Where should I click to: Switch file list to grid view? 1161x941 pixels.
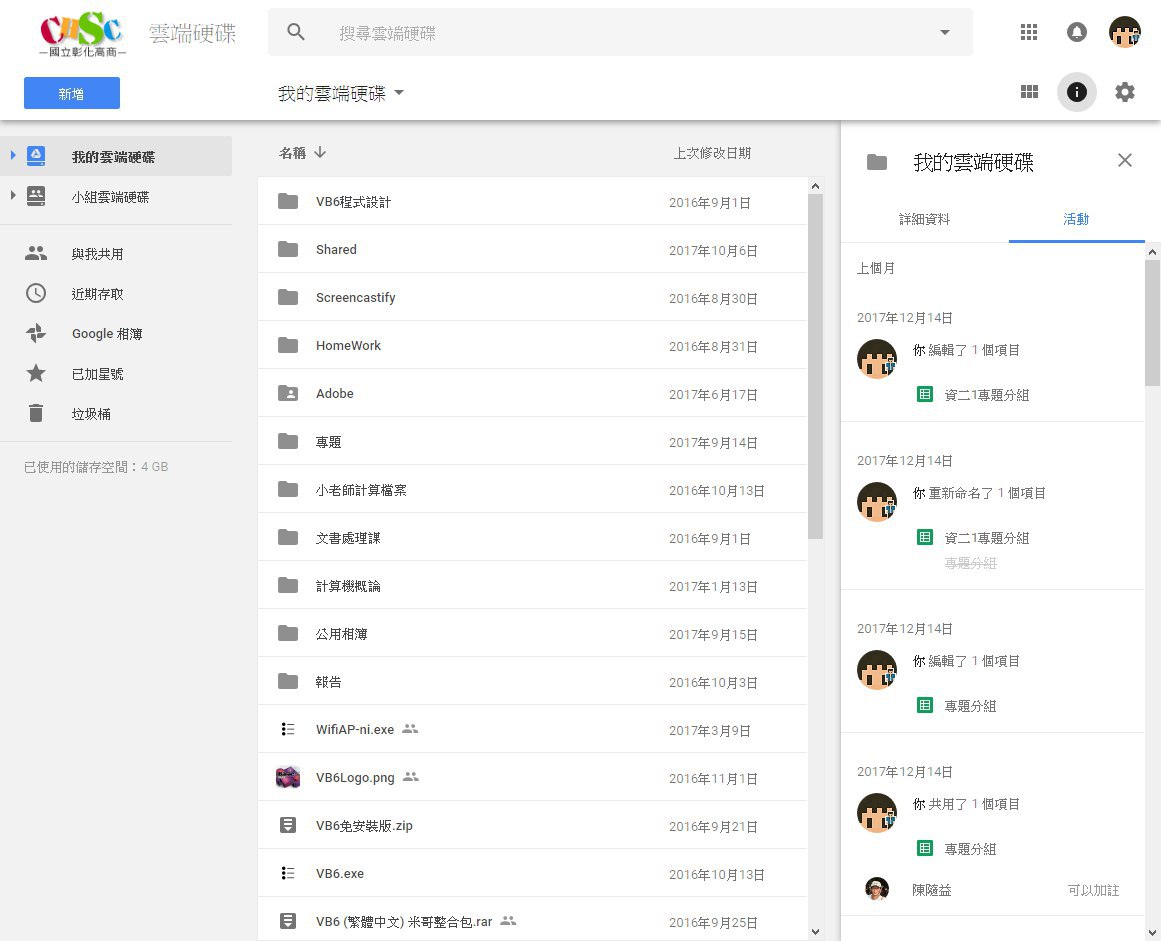coord(1028,92)
